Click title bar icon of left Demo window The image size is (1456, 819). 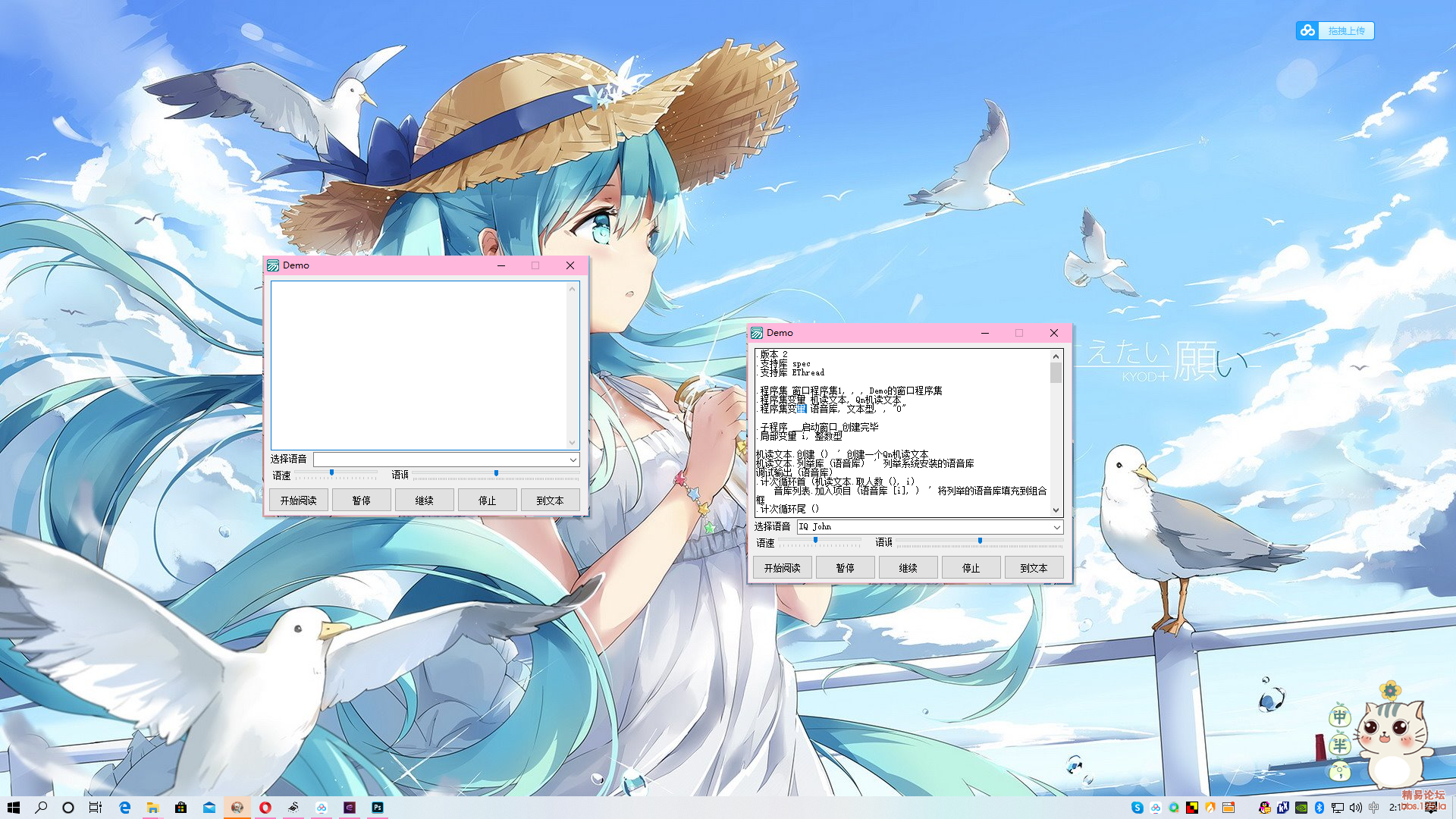click(273, 265)
